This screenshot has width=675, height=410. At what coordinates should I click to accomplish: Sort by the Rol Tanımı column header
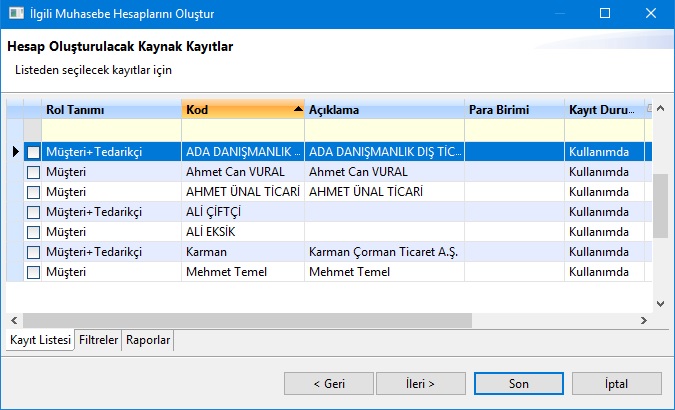pos(110,109)
